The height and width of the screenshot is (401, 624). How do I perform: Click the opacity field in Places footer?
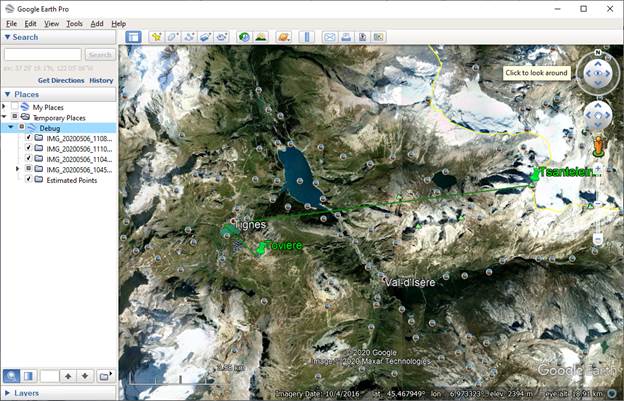(50, 376)
